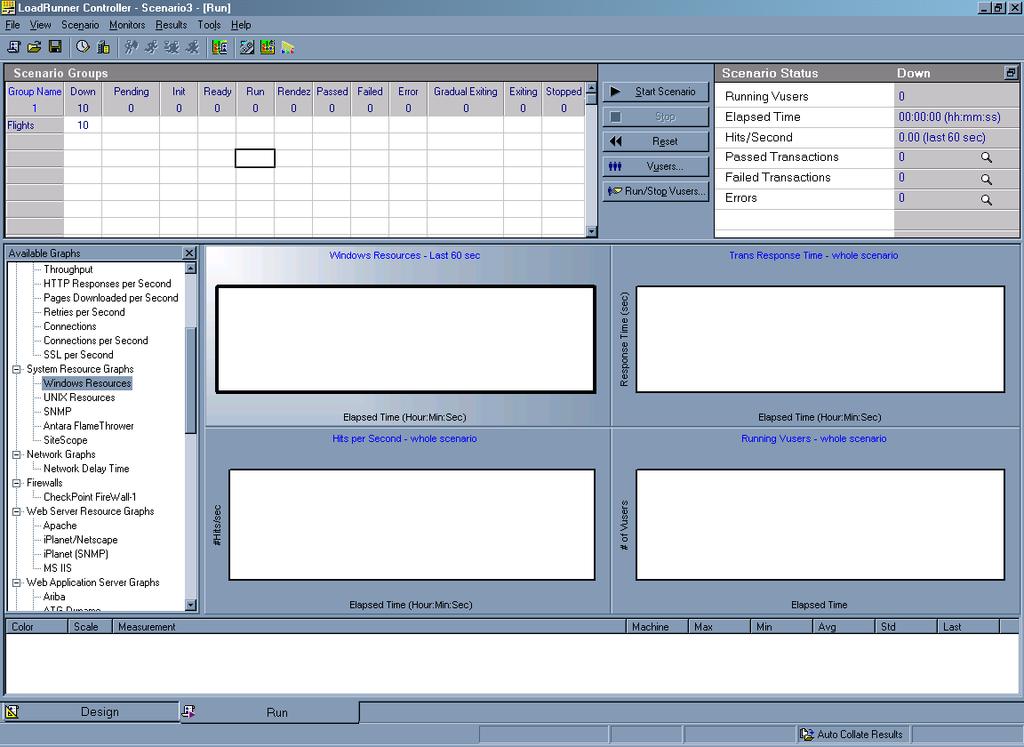Select Throughput in graph tree
The image size is (1024, 747).
tap(68, 270)
